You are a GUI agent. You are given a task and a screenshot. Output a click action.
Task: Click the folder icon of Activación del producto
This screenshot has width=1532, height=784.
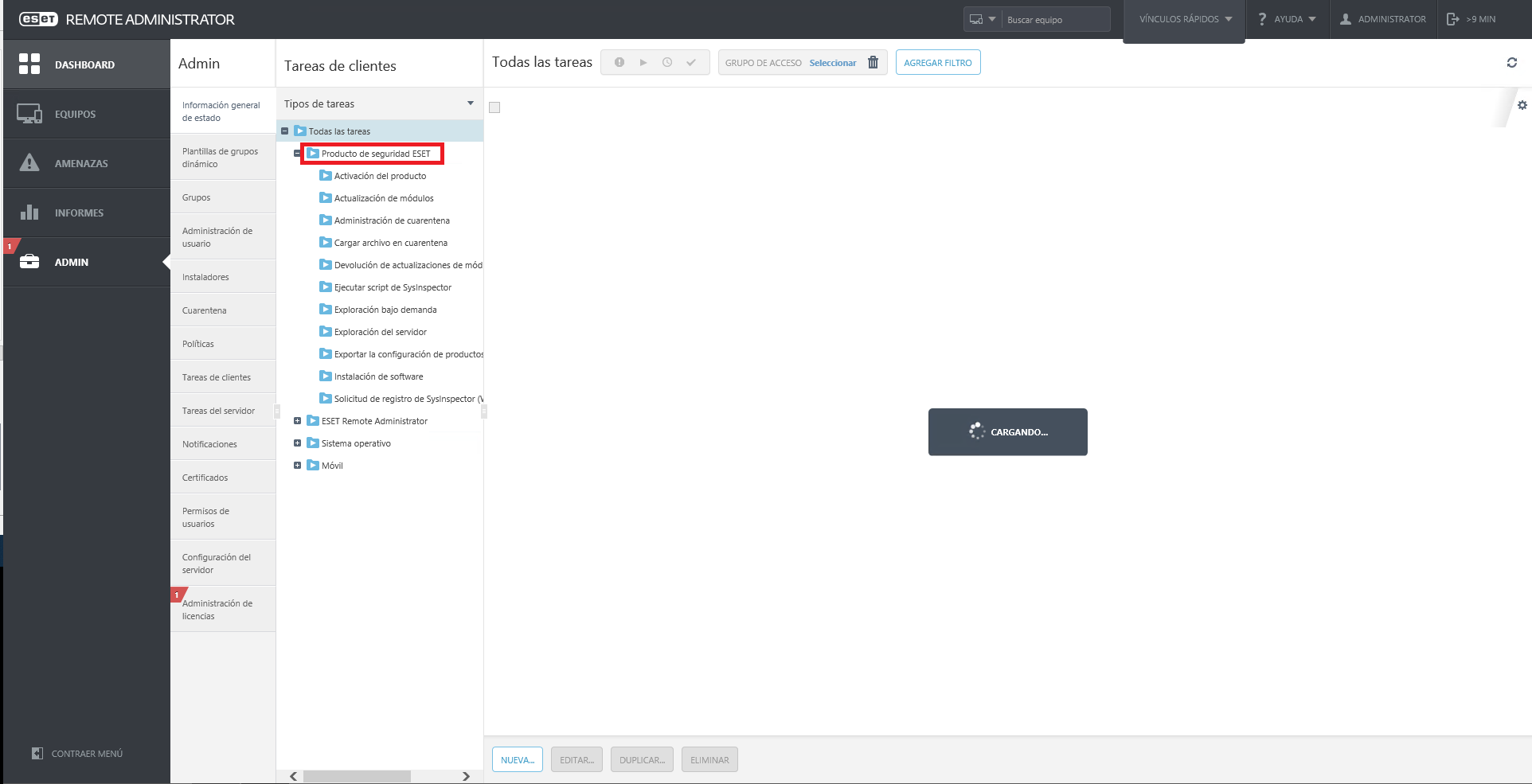pyautogui.click(x=326, y=175)
